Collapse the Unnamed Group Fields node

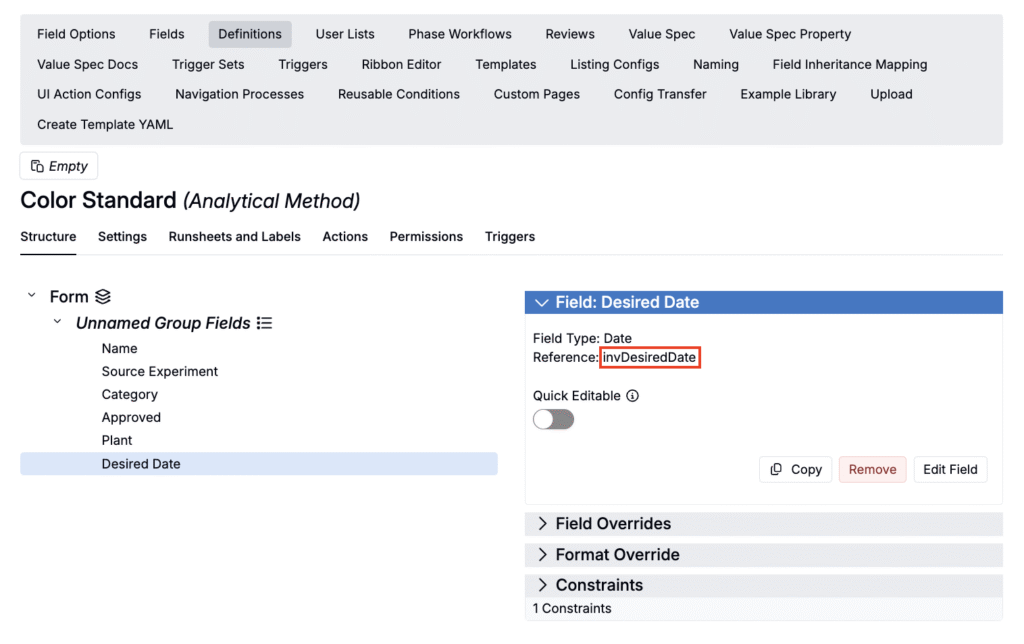pos(58,323)
